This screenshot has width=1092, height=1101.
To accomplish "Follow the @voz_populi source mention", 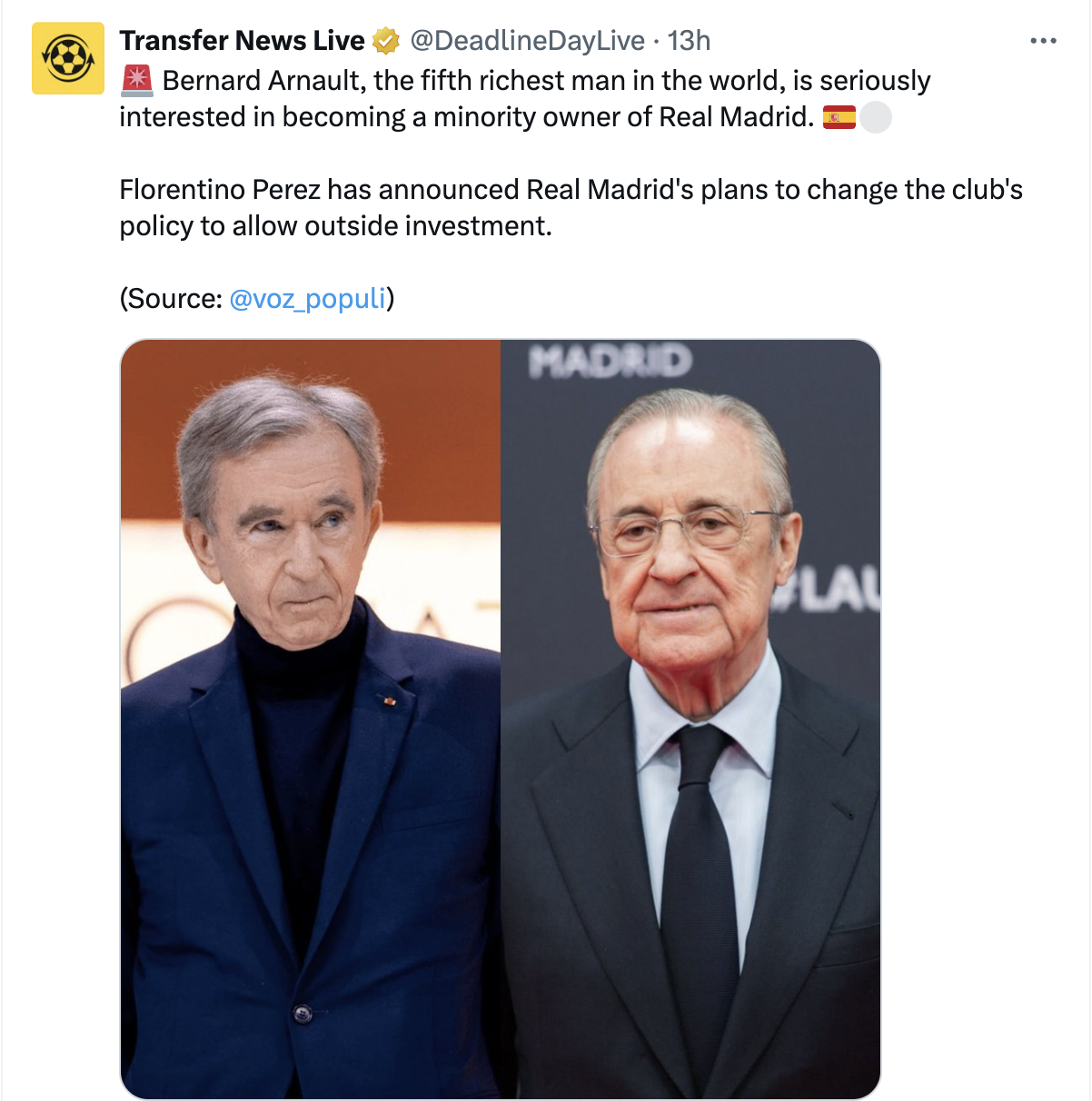I will [308, 299].
